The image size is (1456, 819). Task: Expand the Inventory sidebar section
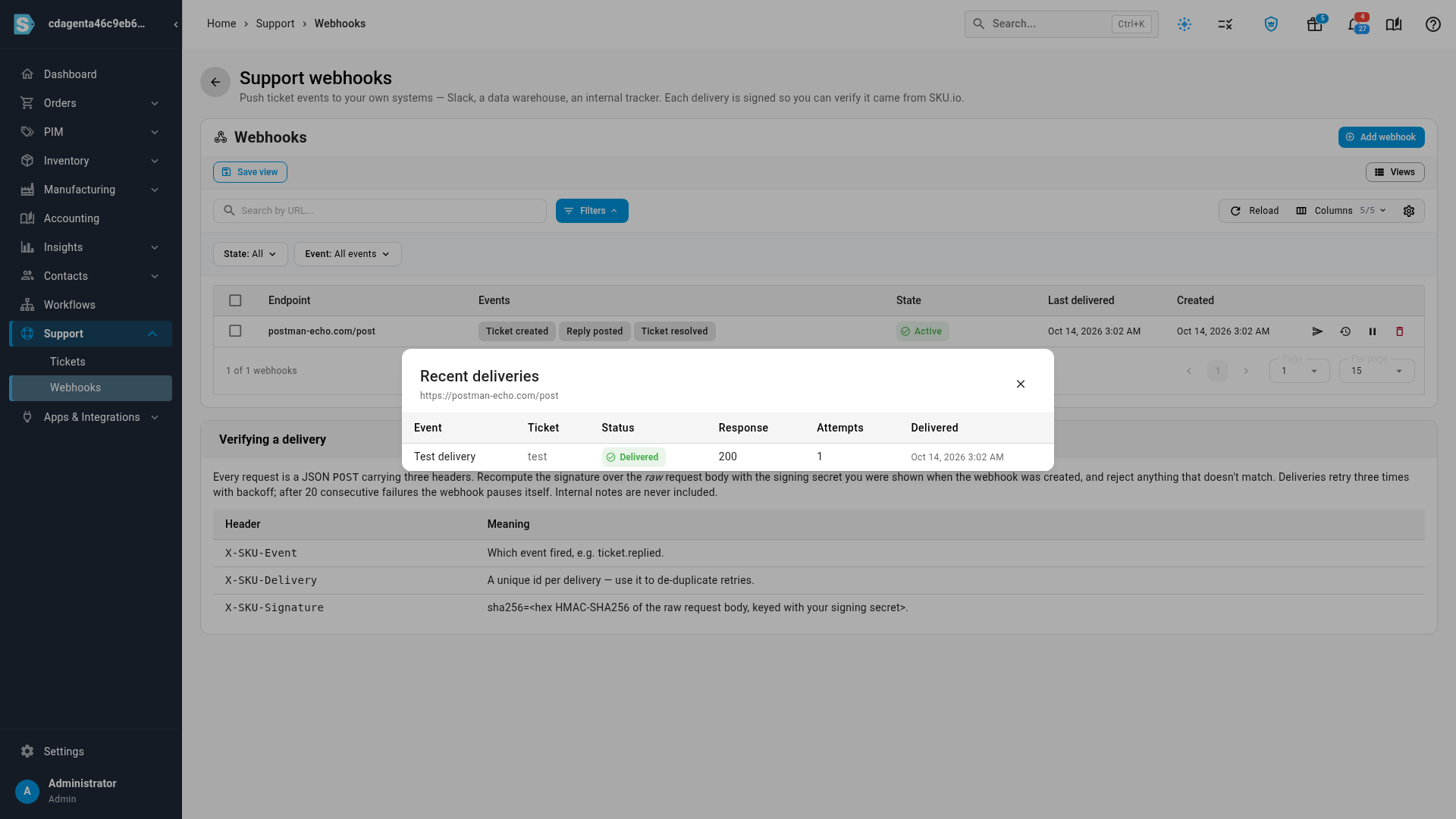coord(91,161)
